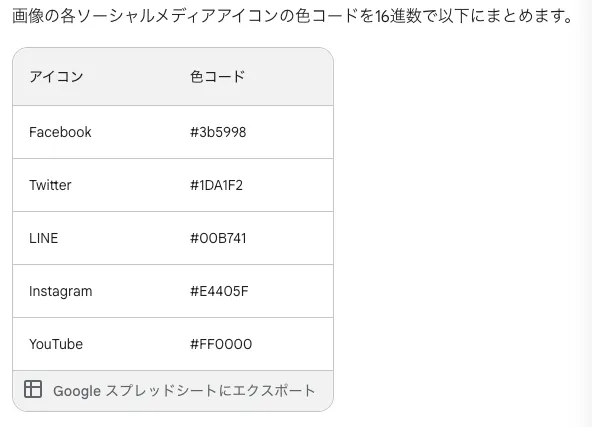Select the #FF0000 color code

221,344
